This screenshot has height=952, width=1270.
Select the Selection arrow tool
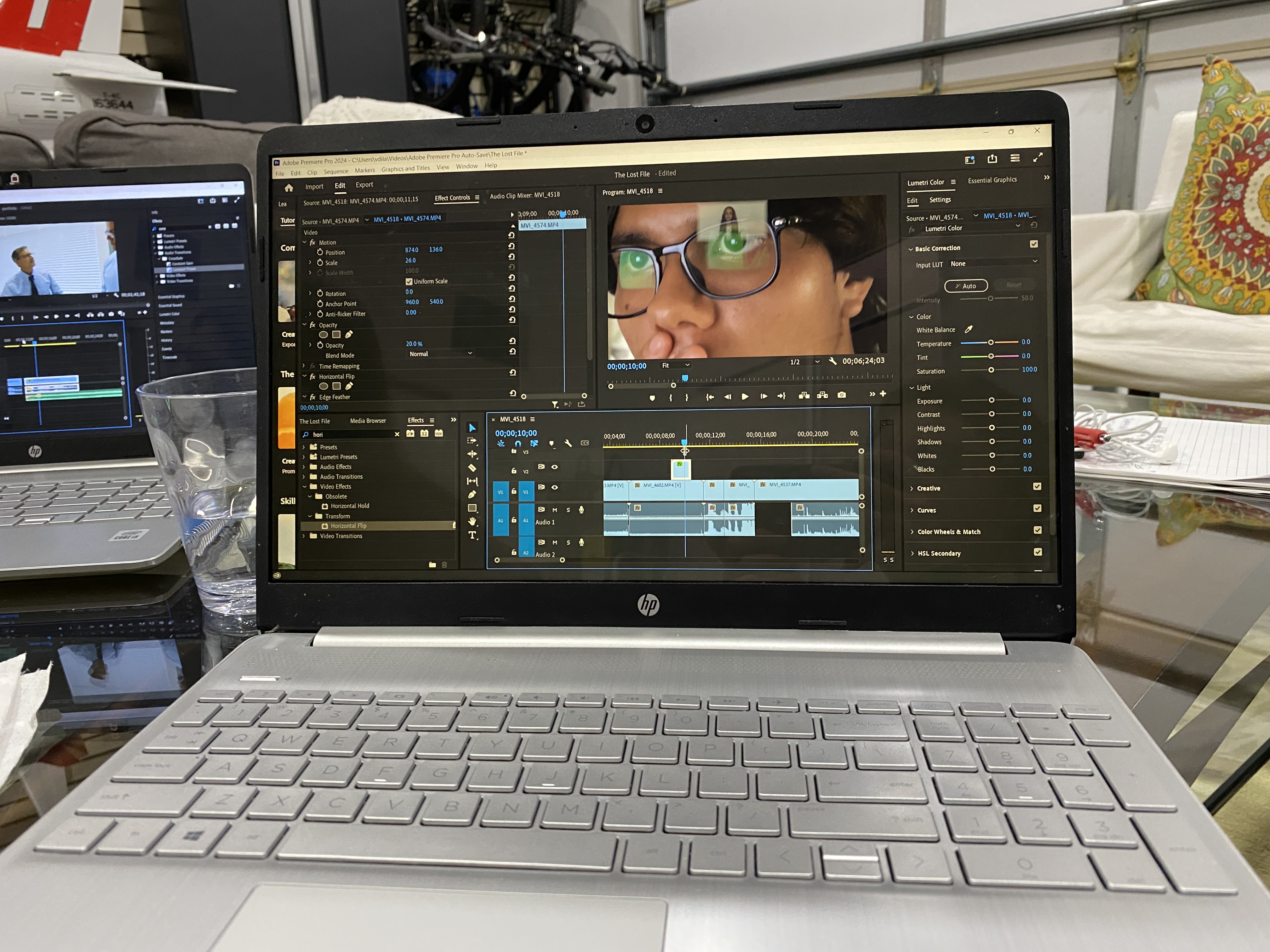pyautogui.click(x=472, y=428)
